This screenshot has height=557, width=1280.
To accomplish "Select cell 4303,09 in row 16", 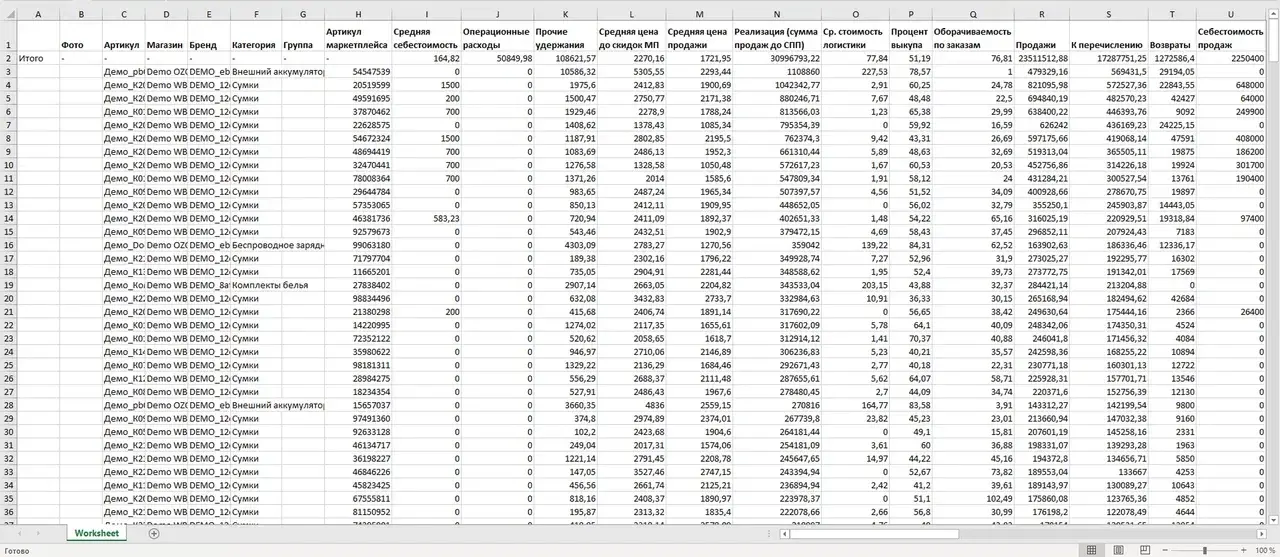I will 565,245.
